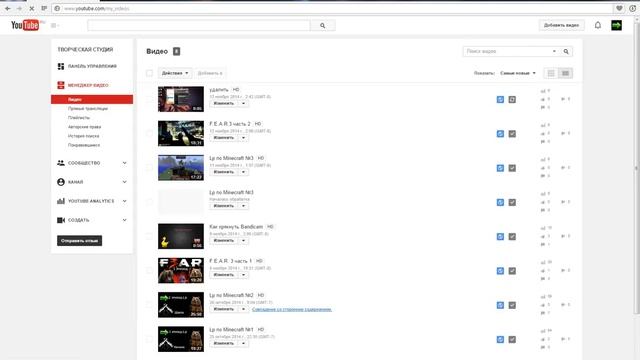Screen dimensions: 640x360
Task: Open the Действия dropdown
Action: (175, 73)
